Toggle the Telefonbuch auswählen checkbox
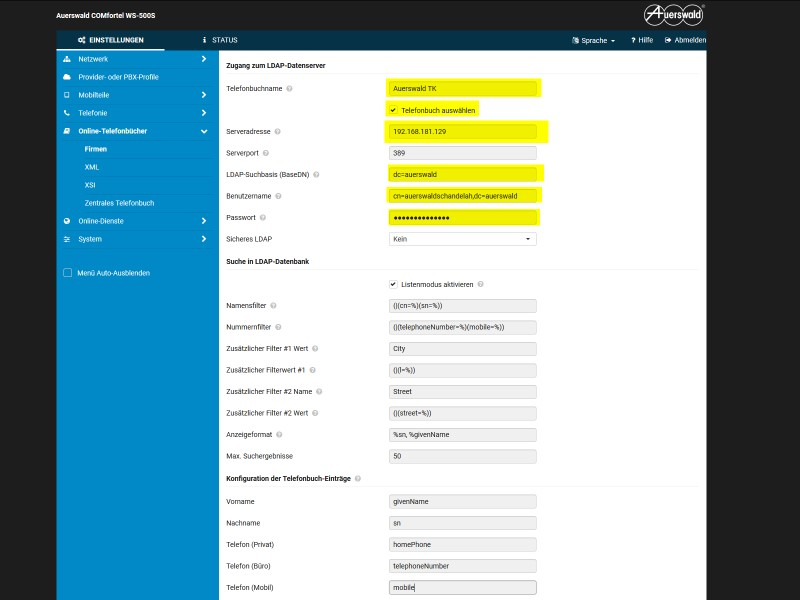 394,109
